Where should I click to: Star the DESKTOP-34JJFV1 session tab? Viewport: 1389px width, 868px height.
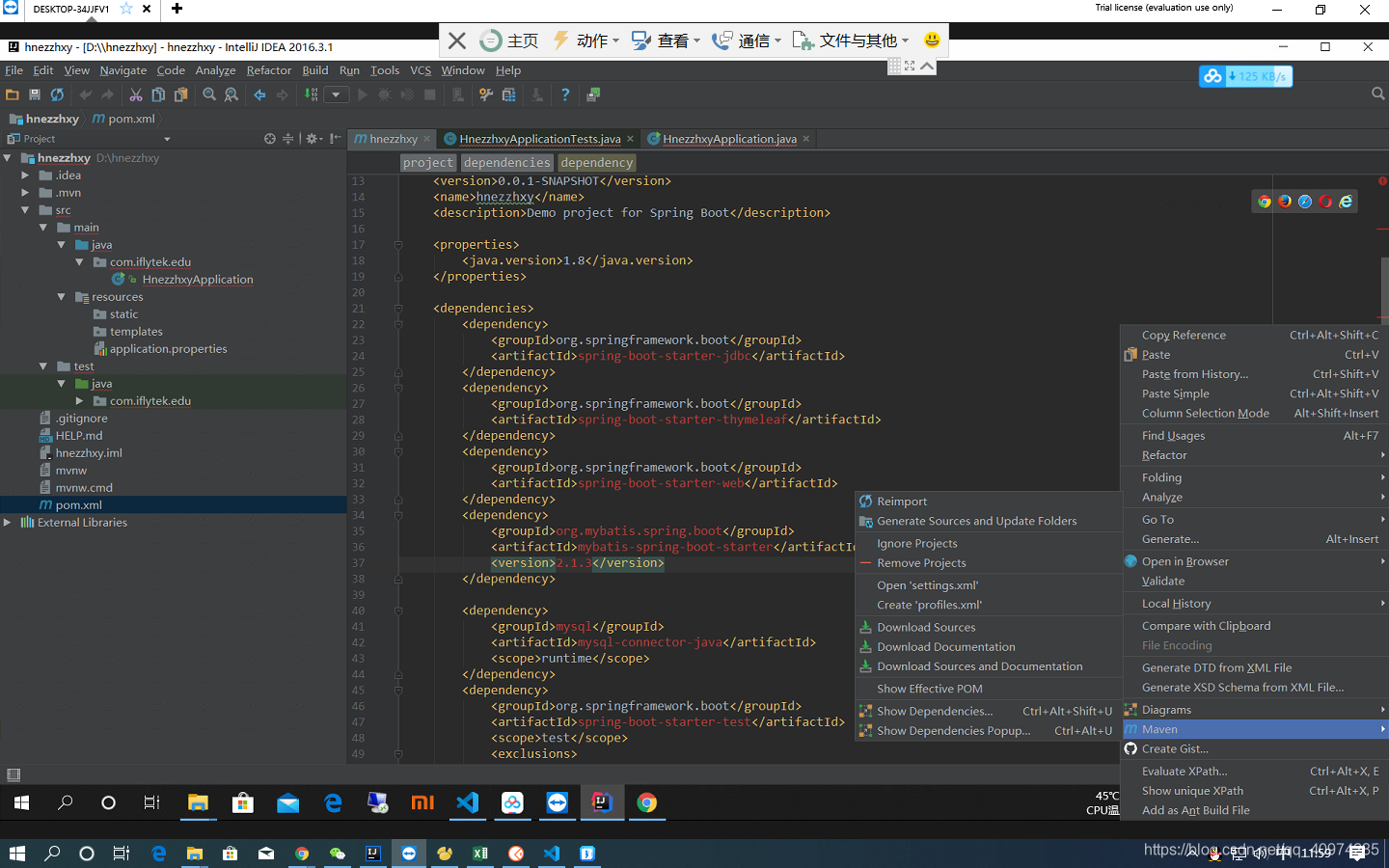(125, 9)
